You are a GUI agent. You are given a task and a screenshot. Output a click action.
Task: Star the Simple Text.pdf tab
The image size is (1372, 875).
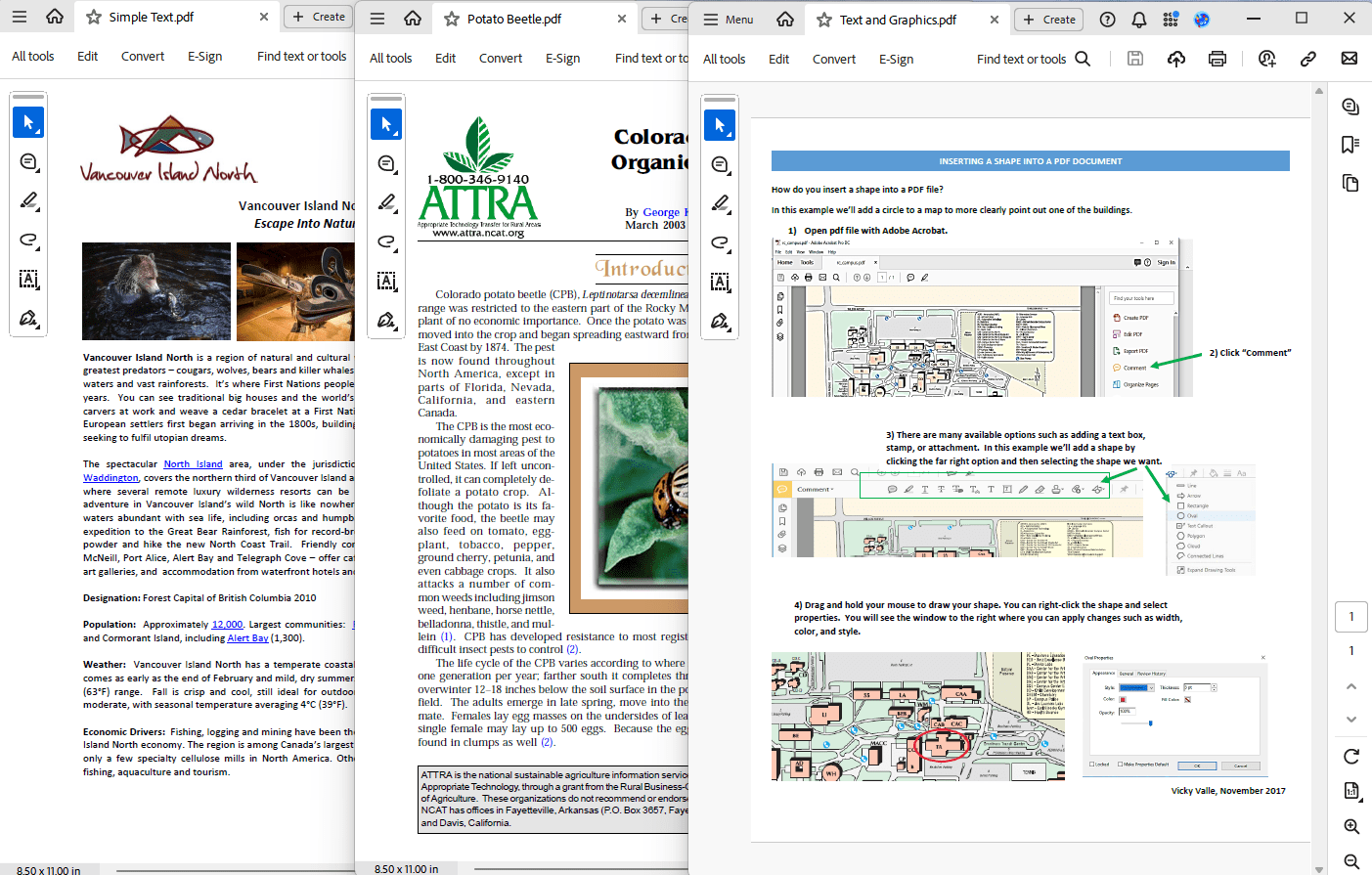point(94,17)
